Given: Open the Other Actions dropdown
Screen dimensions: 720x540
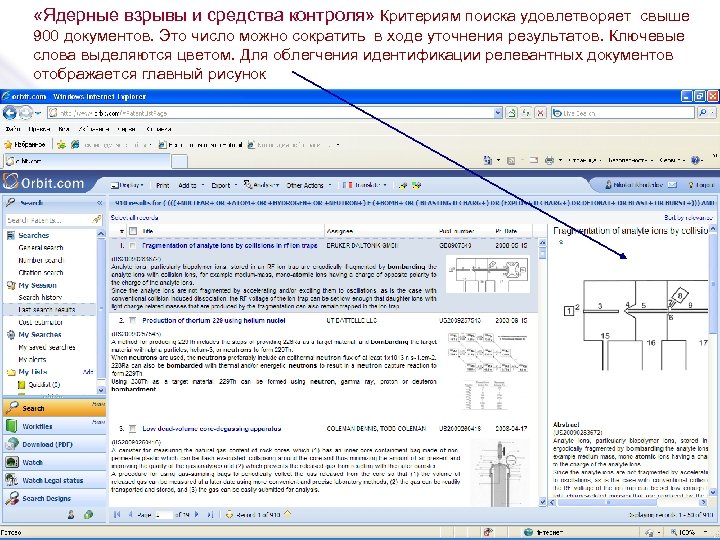Looking at the screenshot, I should (309, 185).
